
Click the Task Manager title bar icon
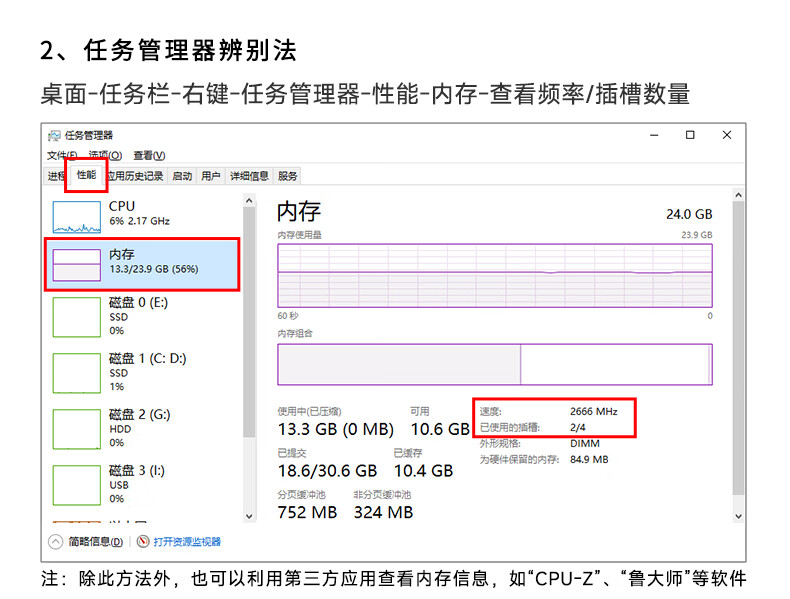tap(54, 135)
